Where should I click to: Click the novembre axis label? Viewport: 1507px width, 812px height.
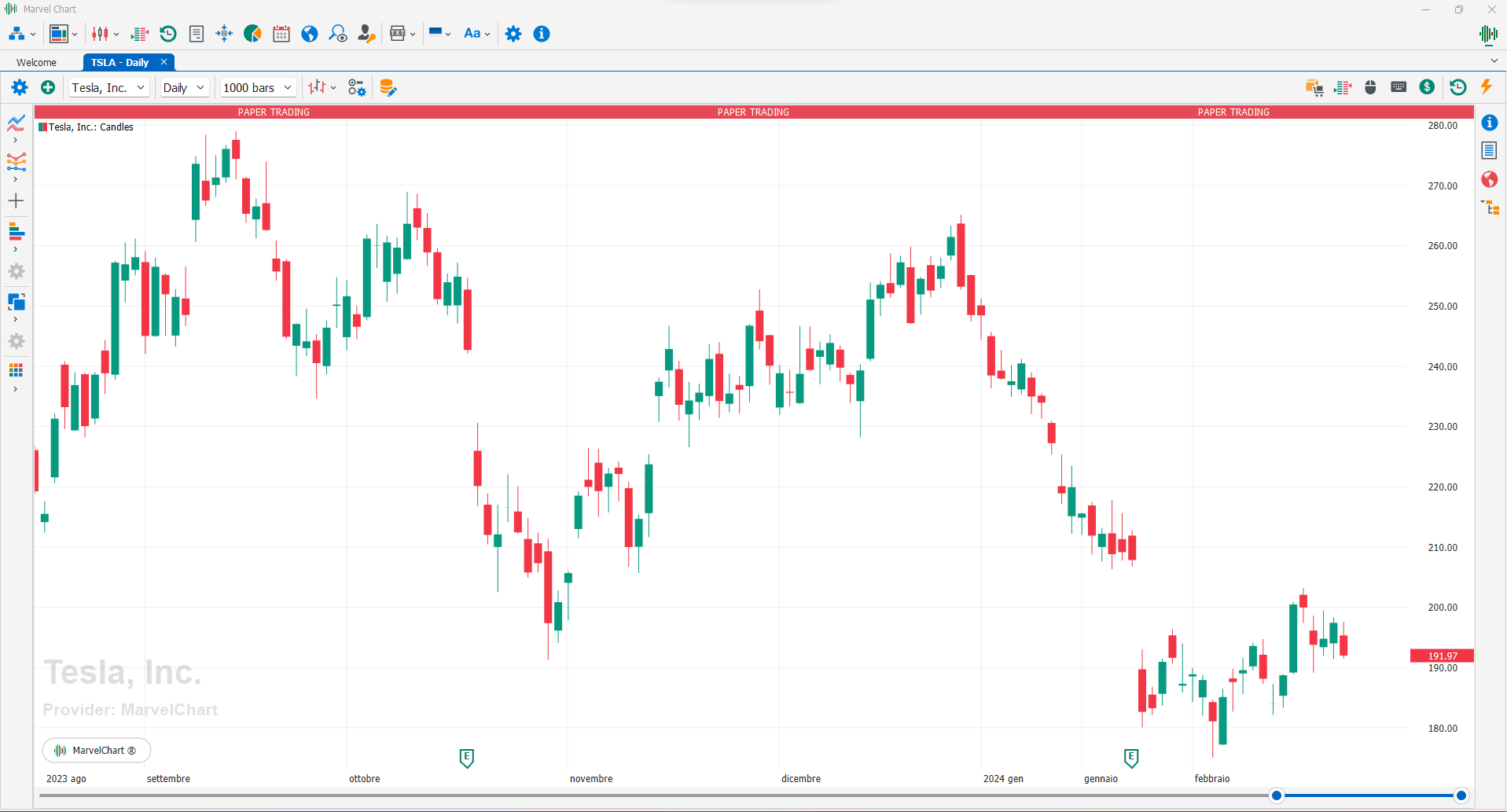[x=591, y=779]
